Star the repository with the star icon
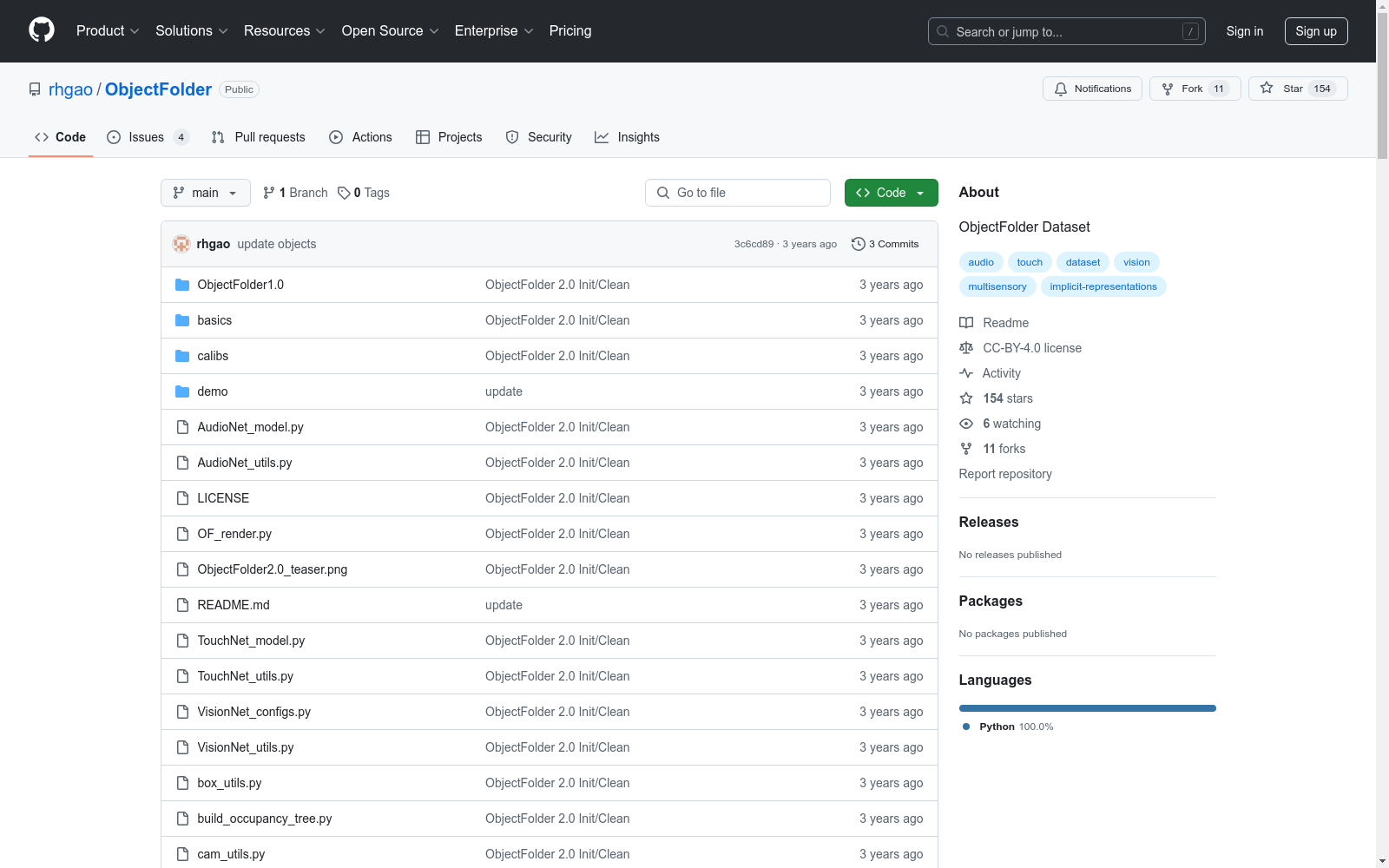 coord(1267,88)
